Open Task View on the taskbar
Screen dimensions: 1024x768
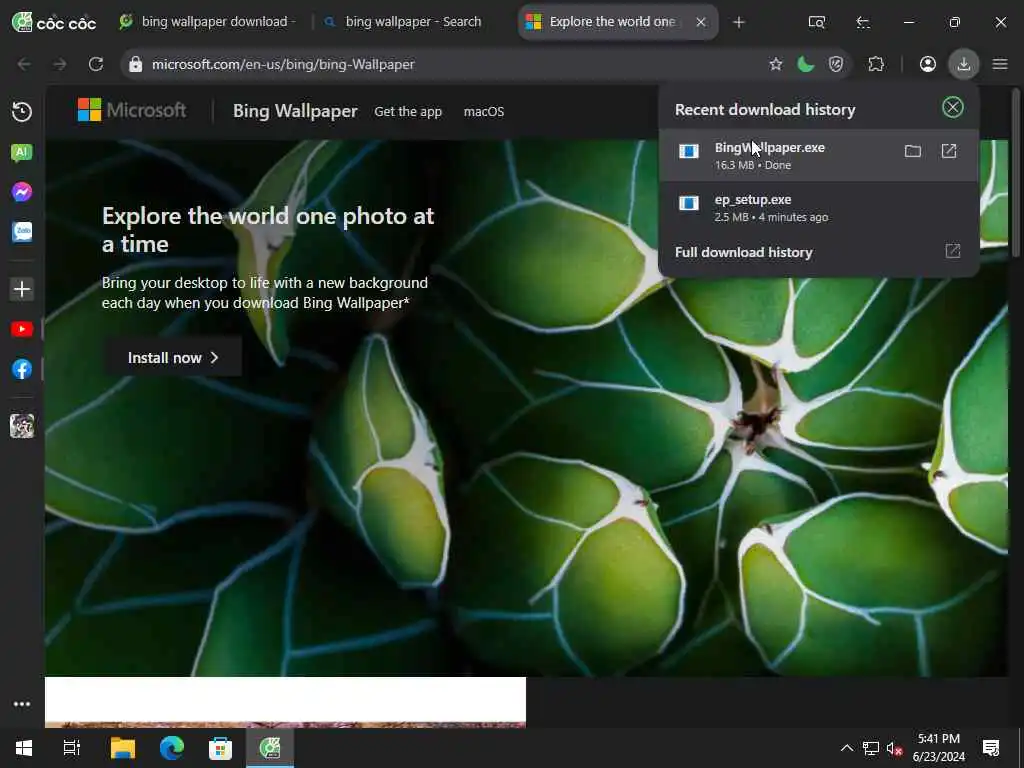(72, 748)
